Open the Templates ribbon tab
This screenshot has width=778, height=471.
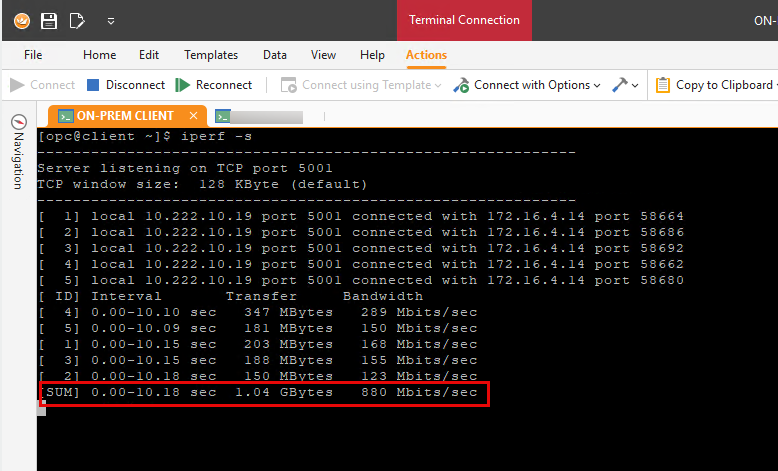tap(211, 55)
